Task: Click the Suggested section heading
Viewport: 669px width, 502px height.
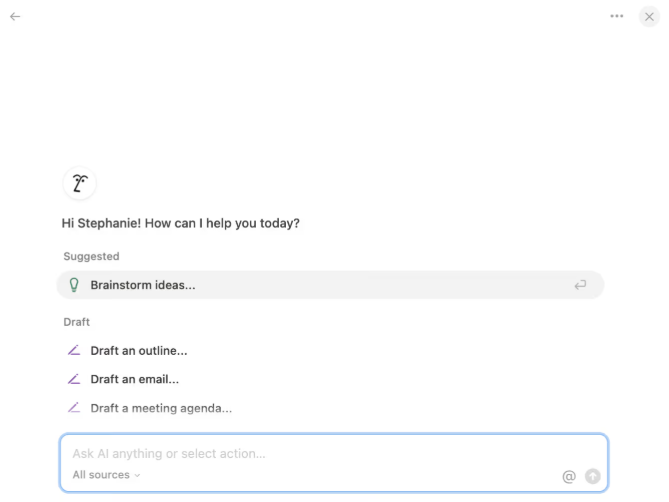Action: click(91, 257)
